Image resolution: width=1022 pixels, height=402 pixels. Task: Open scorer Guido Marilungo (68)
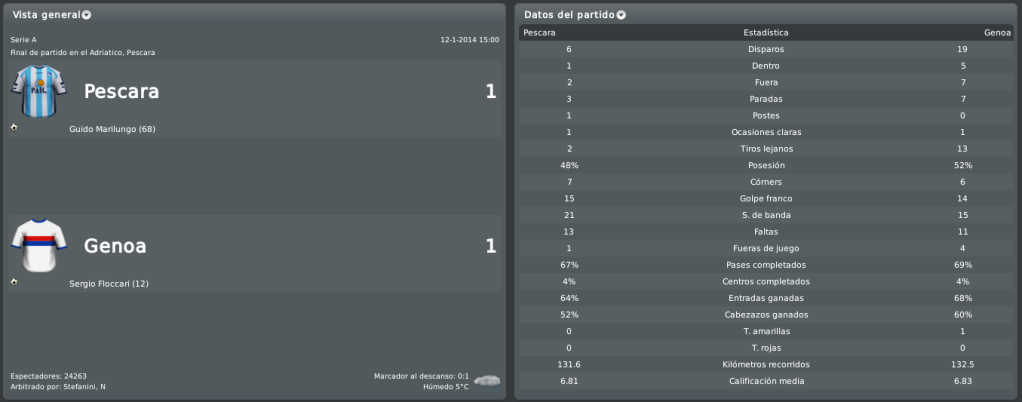click(112, 129)
